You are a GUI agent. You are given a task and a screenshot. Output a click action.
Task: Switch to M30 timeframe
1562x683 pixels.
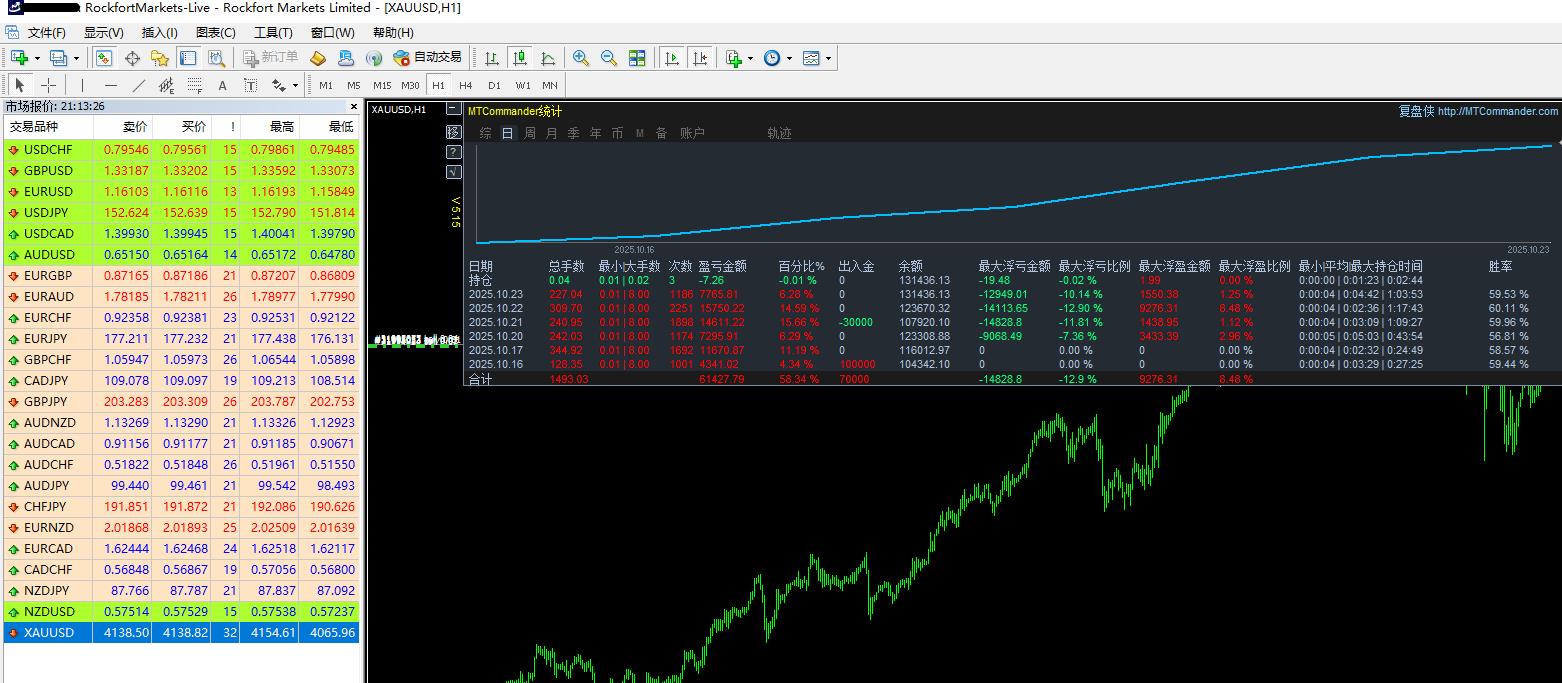410,85
